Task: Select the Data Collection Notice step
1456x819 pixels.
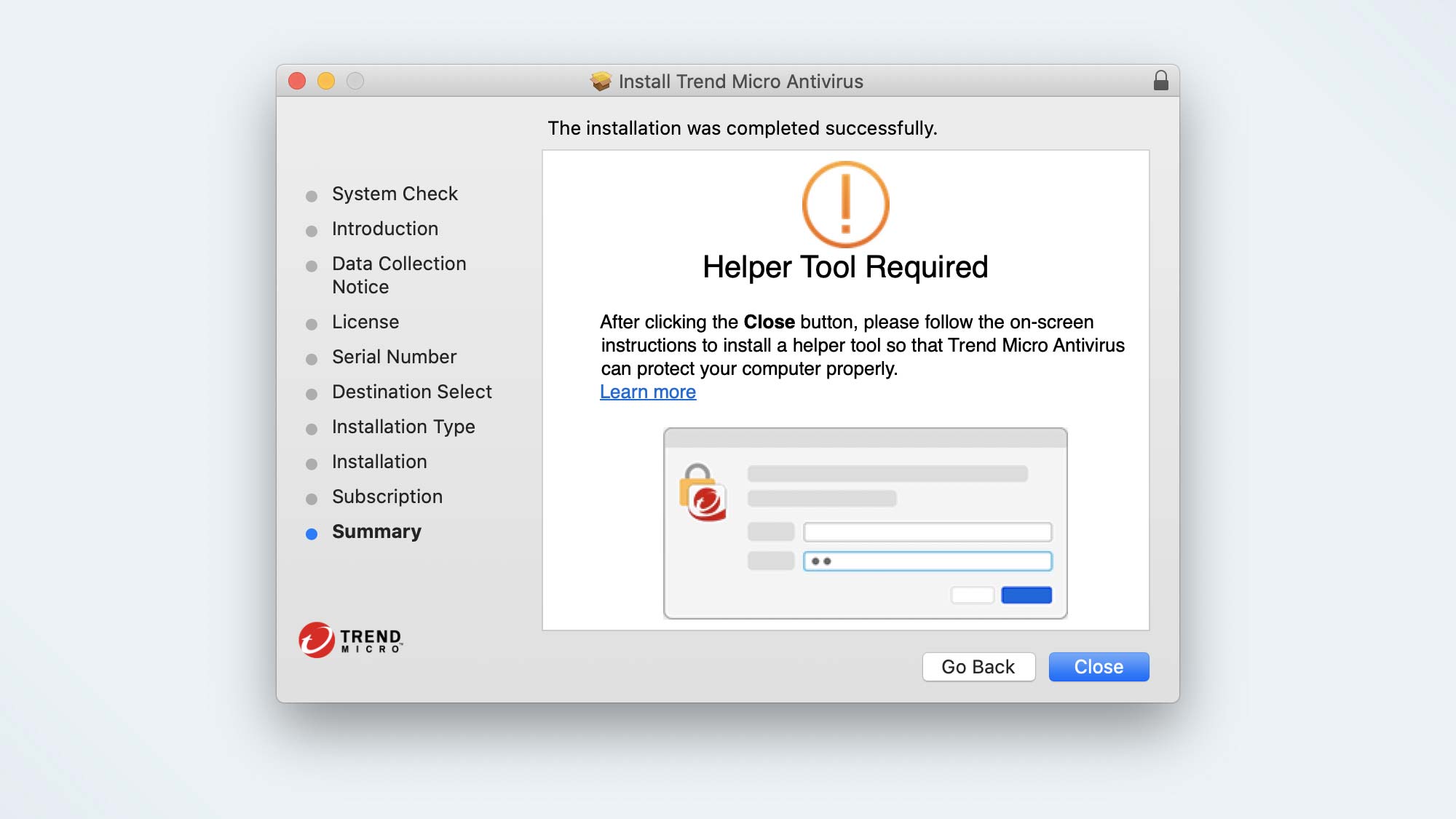Action: [399, 275]
